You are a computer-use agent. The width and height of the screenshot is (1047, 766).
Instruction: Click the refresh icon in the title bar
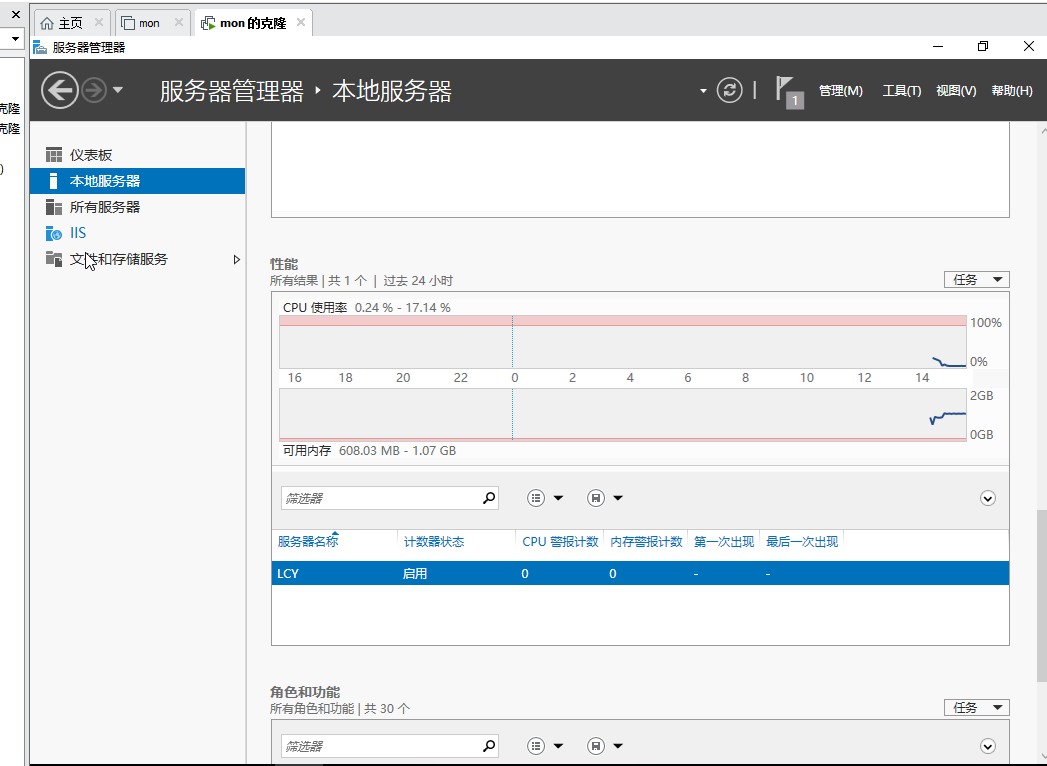click(x=729, y=90)
